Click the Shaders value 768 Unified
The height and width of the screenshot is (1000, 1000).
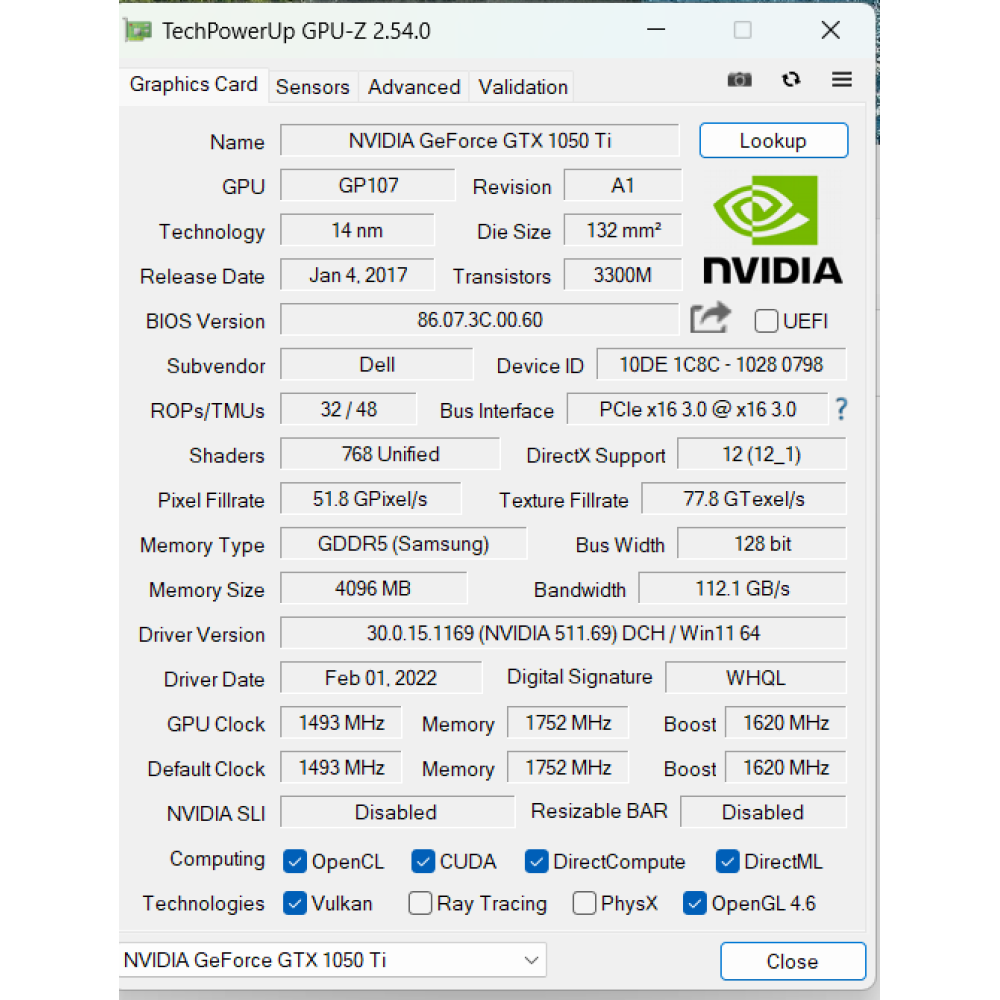click(x=390, y=454)
